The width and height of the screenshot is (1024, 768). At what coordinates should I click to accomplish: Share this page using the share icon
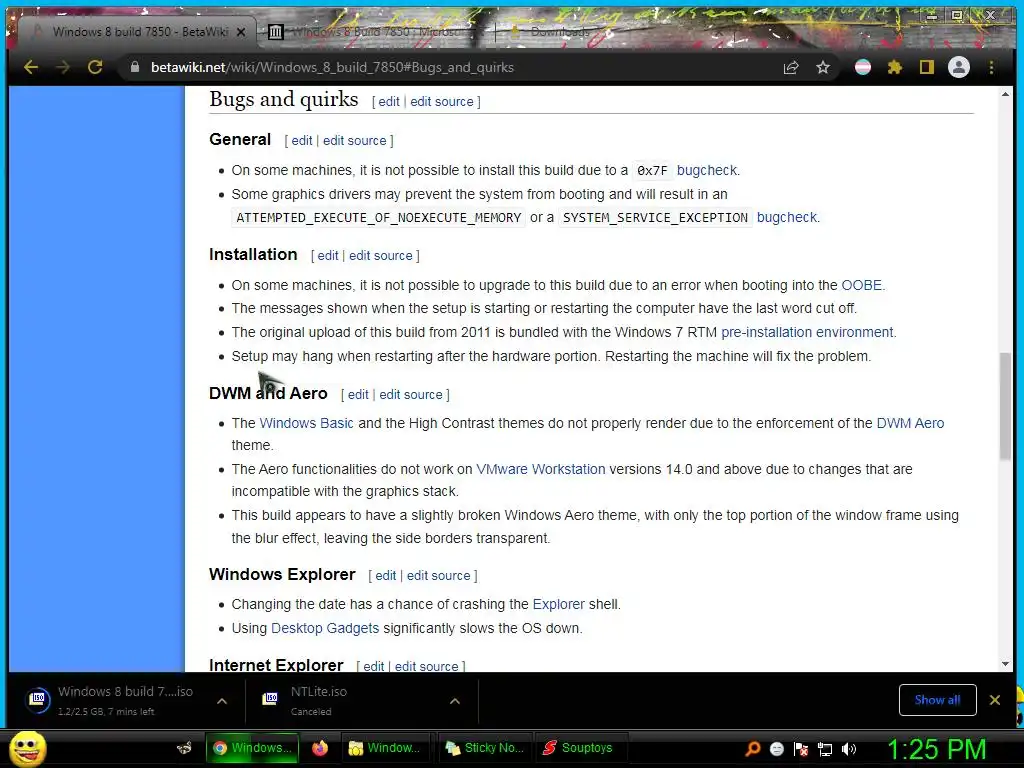click(791, 67)
